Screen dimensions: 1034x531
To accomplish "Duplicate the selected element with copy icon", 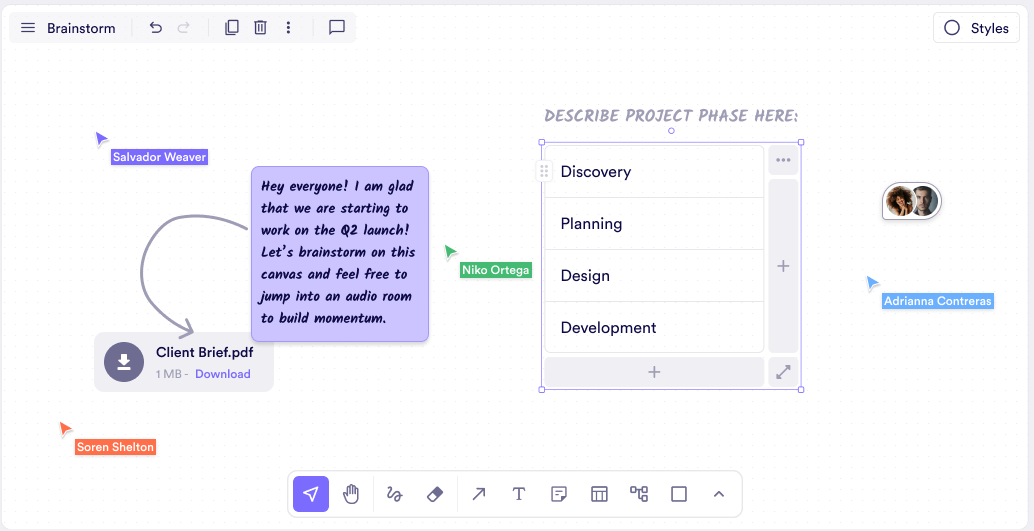I will pos(231,28).
